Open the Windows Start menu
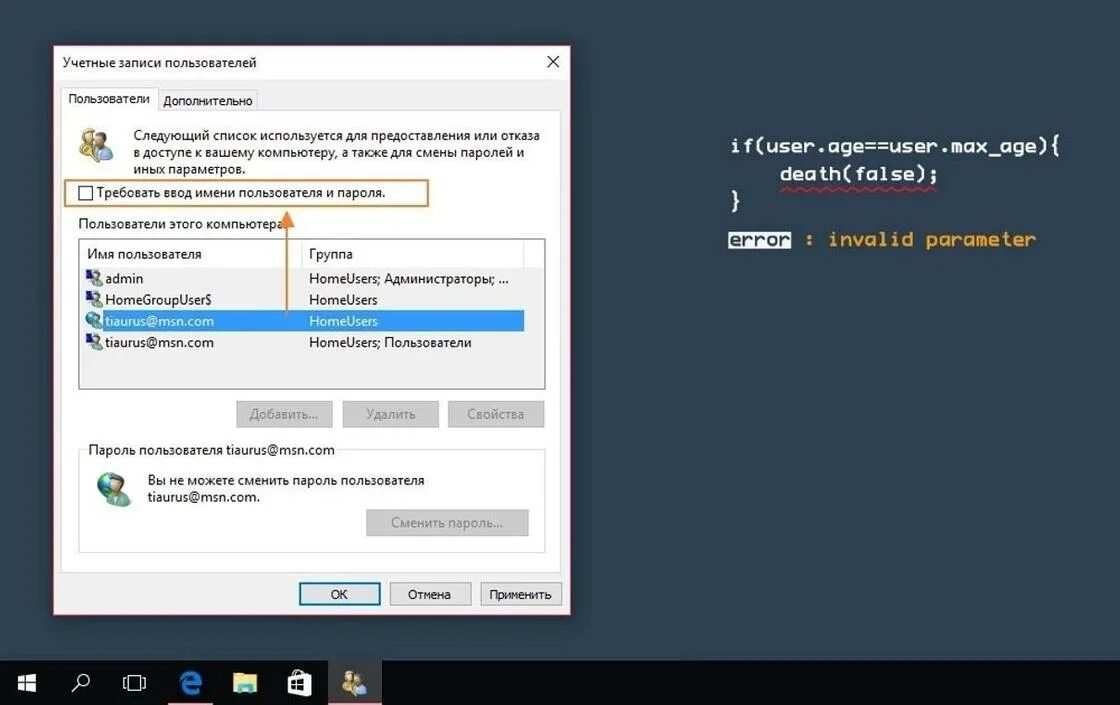Screen dimensions: 1120x705 point(26,683)
